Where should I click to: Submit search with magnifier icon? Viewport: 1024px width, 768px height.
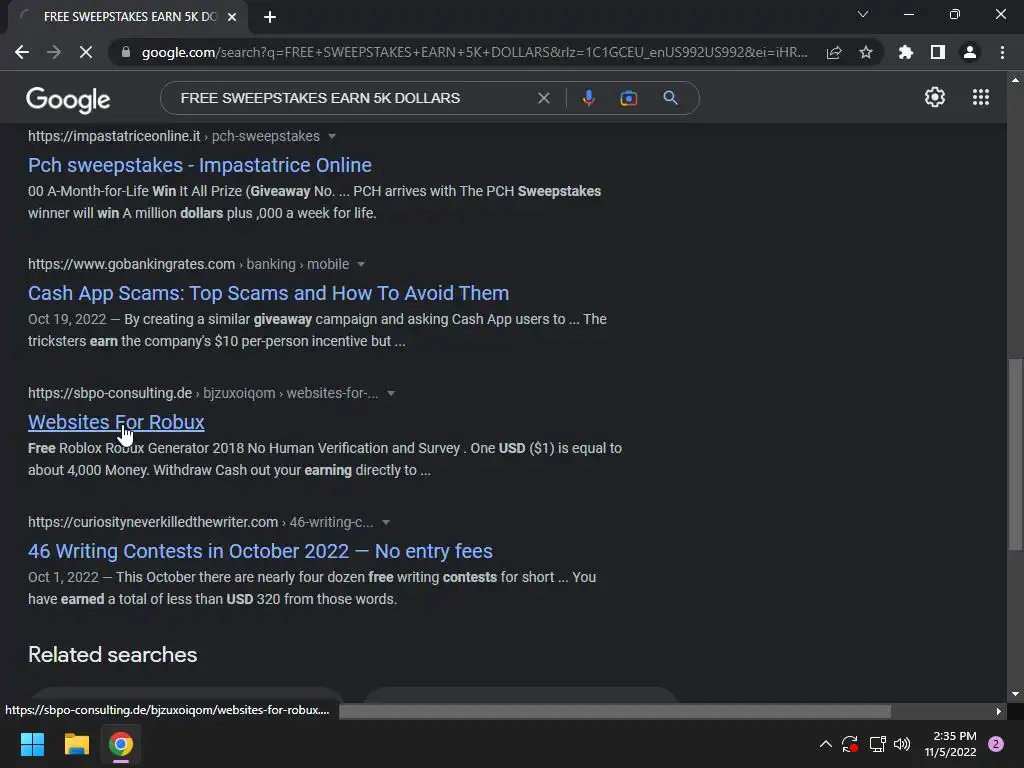coord(670,98)
